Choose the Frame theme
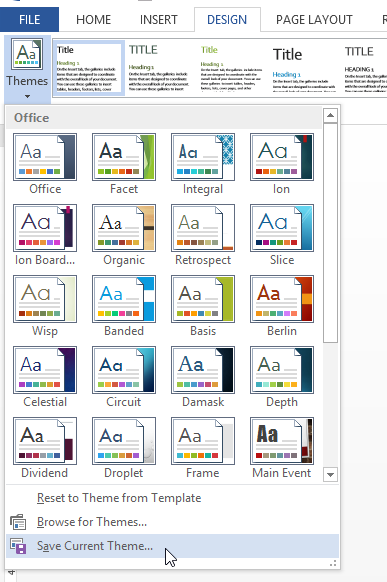Image resolution: width=387 pixels, height=582 pixels. pyautogui.click(x=203, y=441)
